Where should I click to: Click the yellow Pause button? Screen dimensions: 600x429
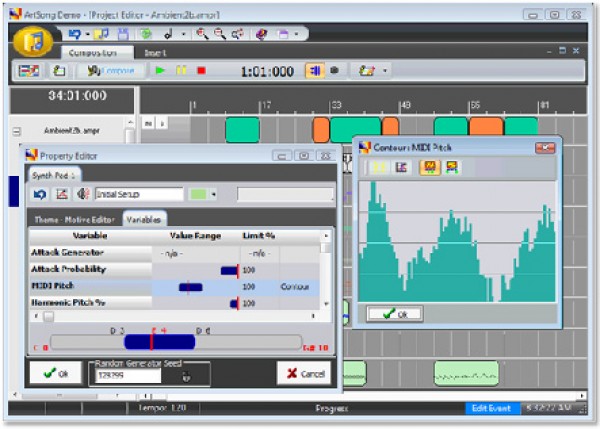click(181, 71)
